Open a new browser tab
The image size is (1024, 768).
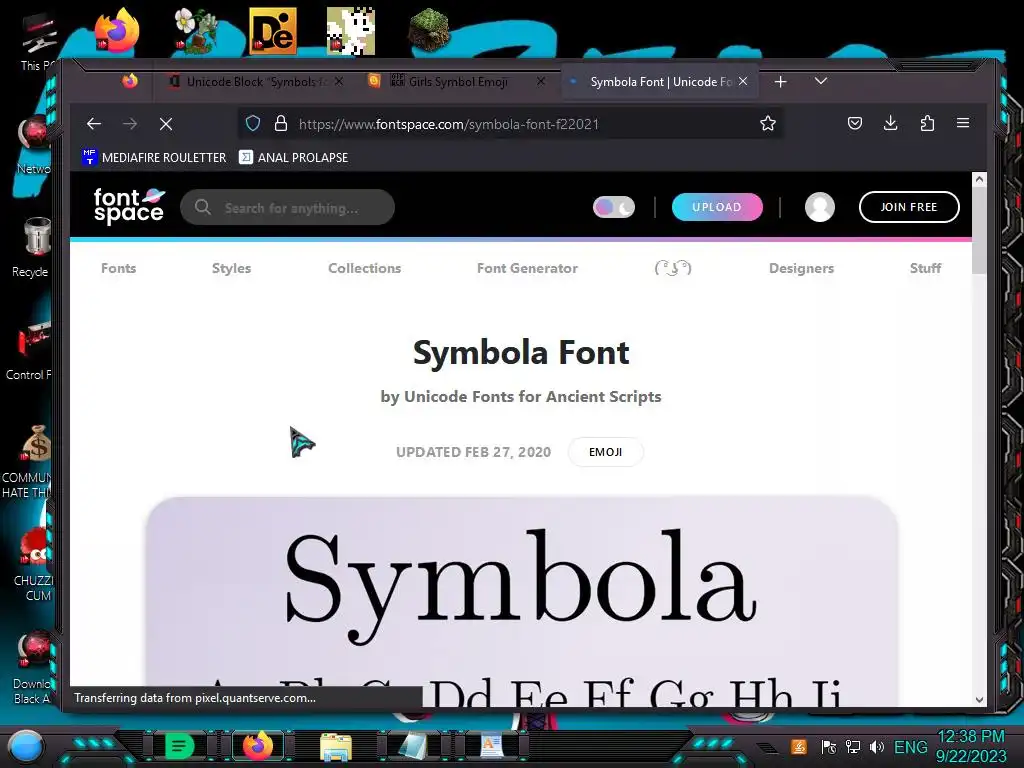780,82
